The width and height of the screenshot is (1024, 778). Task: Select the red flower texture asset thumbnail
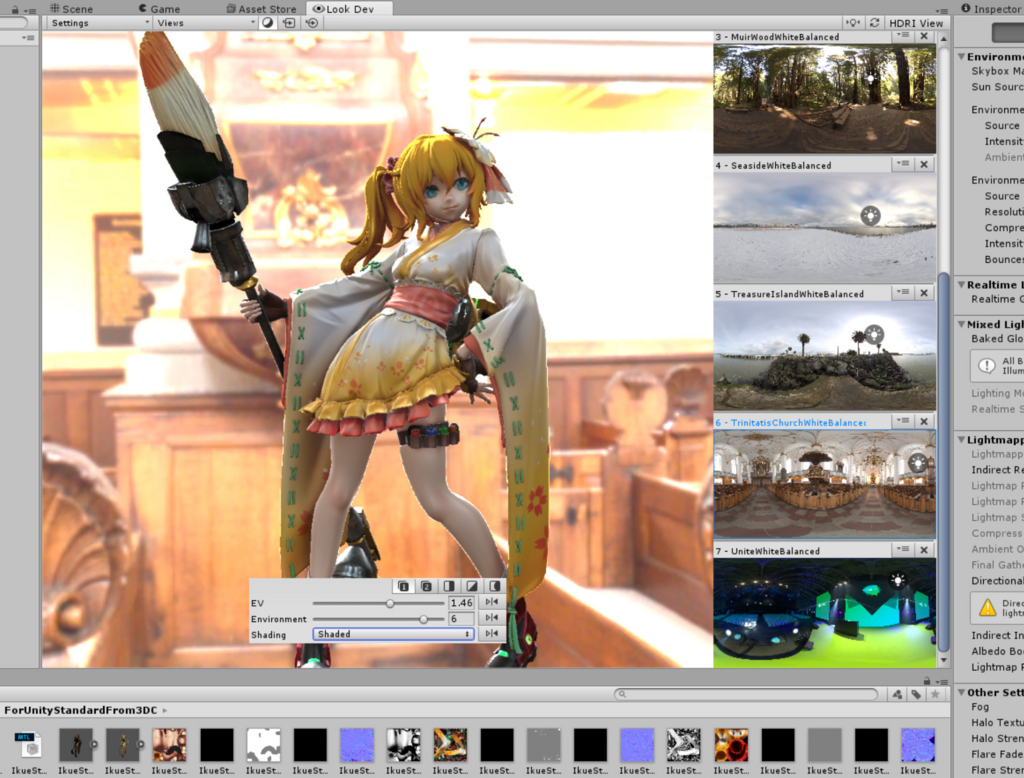[x=731, y=745]
